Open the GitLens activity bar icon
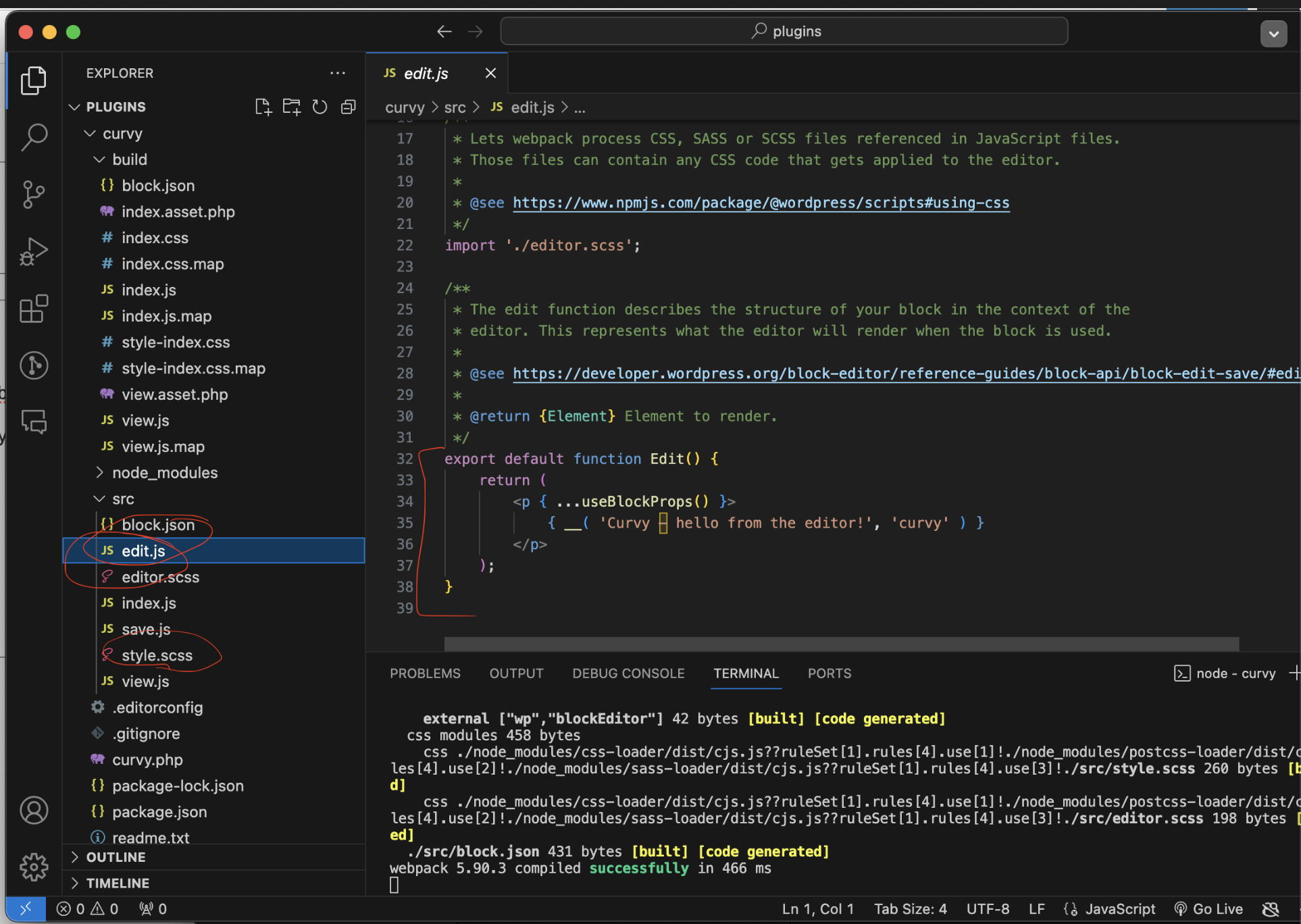The width and height of the screenshot is (1301, 924). [33, 365]
